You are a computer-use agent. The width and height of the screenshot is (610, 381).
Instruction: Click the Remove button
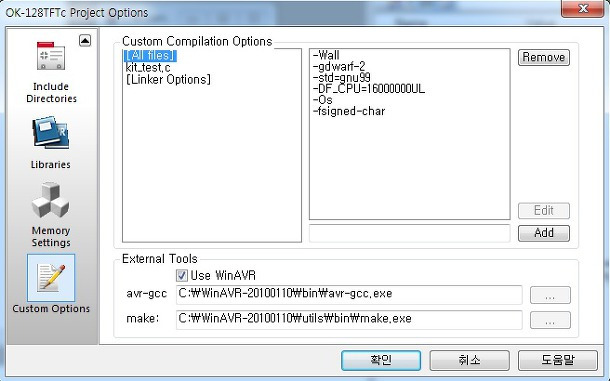point(543,57)
